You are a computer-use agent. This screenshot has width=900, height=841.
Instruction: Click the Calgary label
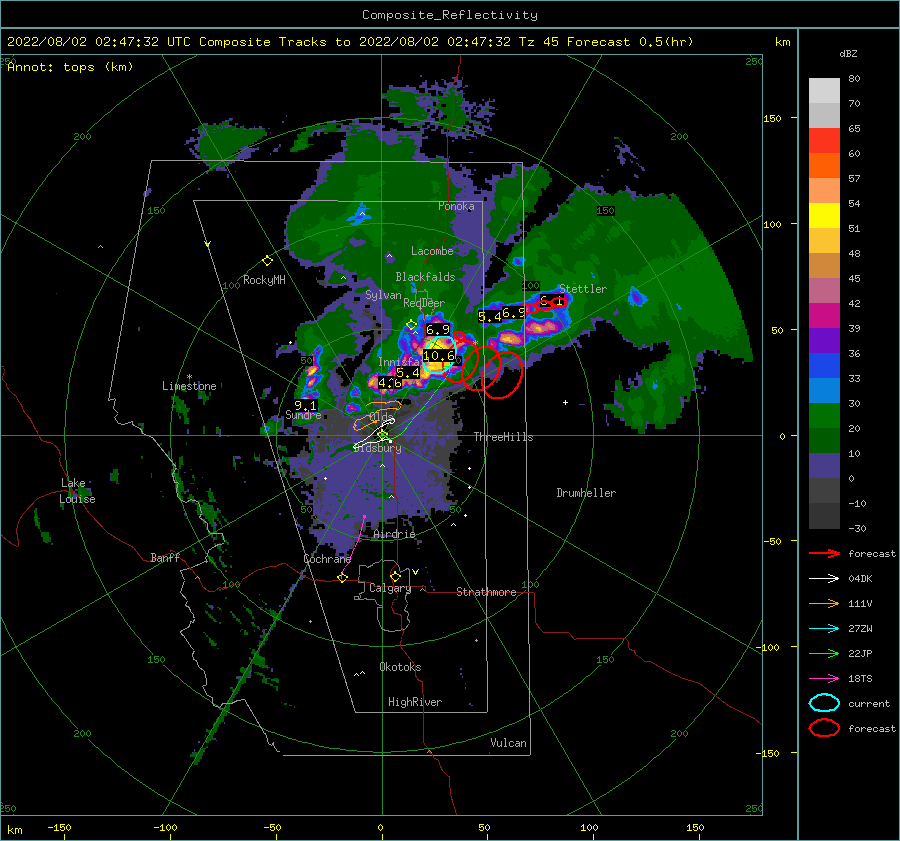tap(390, 588)
